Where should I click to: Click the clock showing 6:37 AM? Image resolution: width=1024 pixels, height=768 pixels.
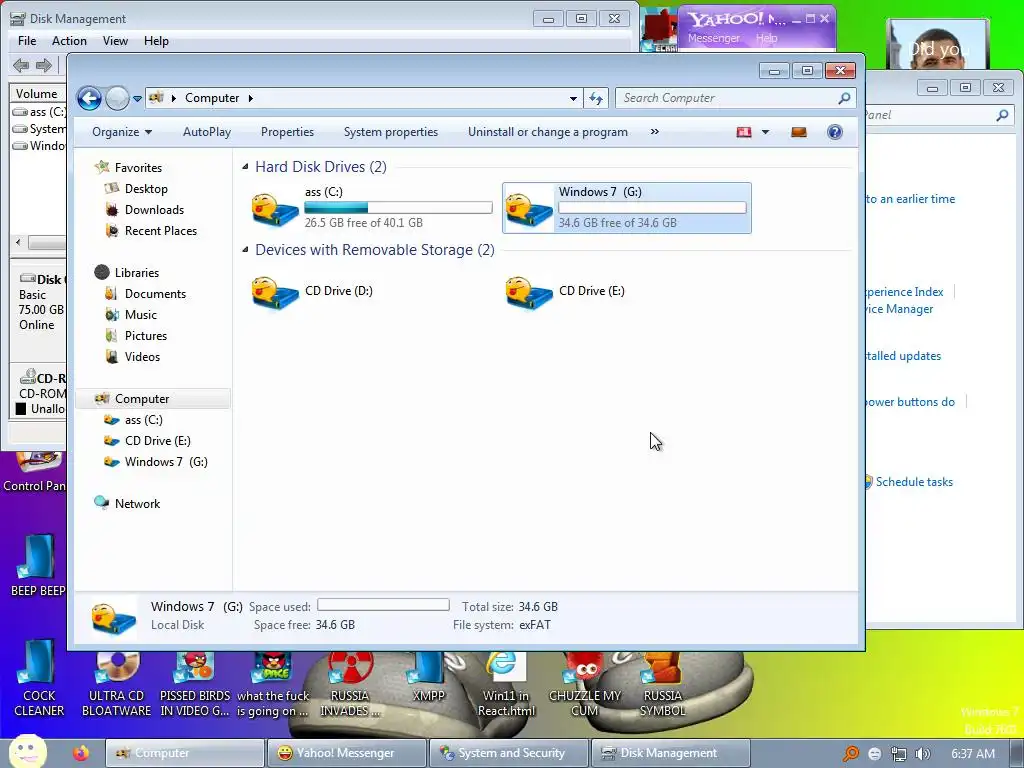click(972, 754)
